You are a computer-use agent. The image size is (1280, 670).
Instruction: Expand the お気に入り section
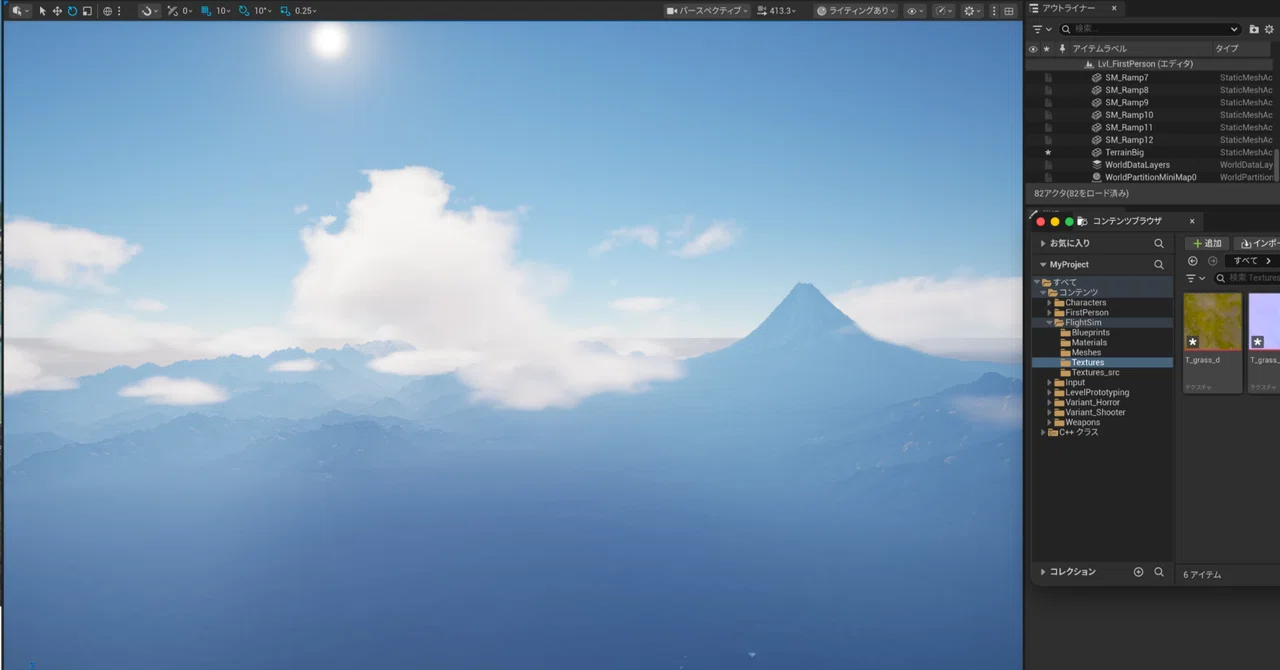(x=1043, y=243)
